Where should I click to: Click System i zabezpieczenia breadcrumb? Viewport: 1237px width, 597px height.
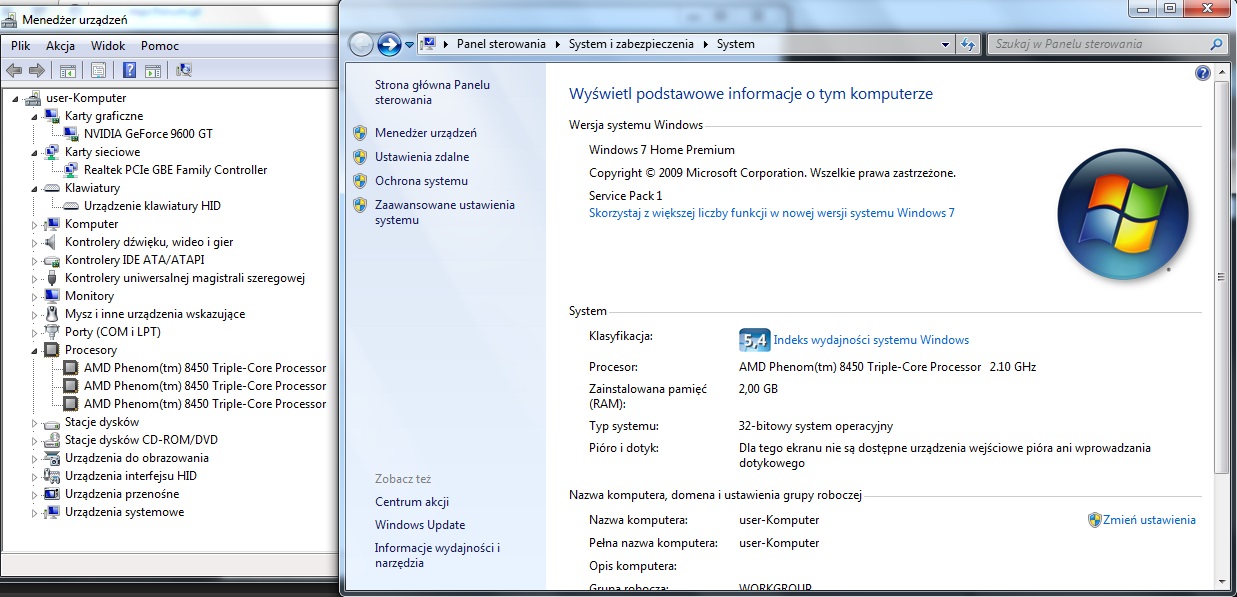point(632,44)
